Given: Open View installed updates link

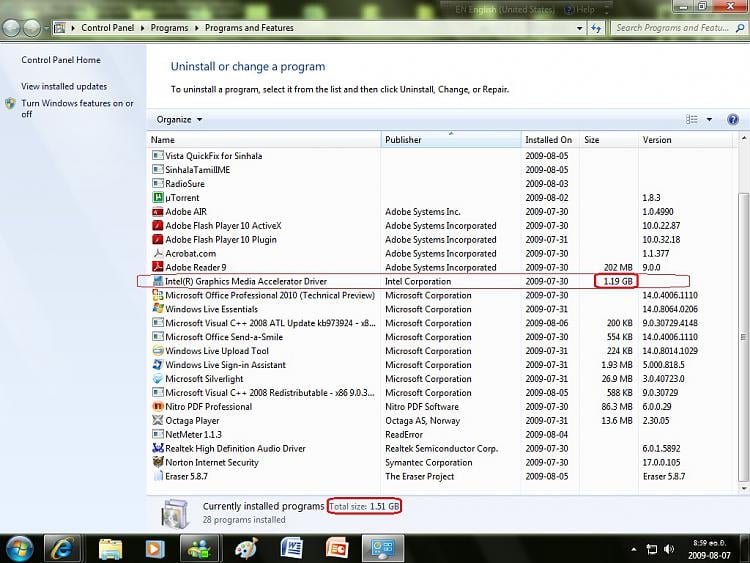Looking at the screenshot, I should click(64, 86).
